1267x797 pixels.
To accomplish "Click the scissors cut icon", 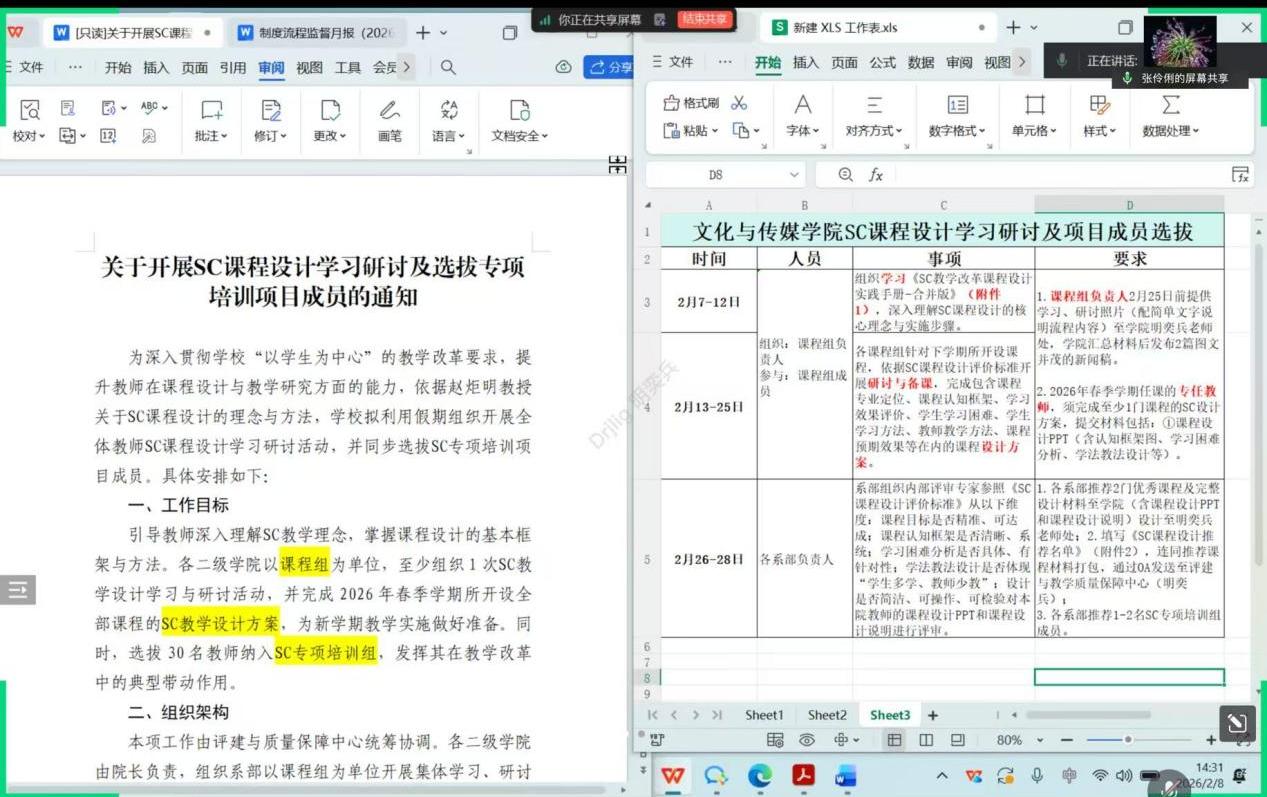I will click(x=739, y=103).
